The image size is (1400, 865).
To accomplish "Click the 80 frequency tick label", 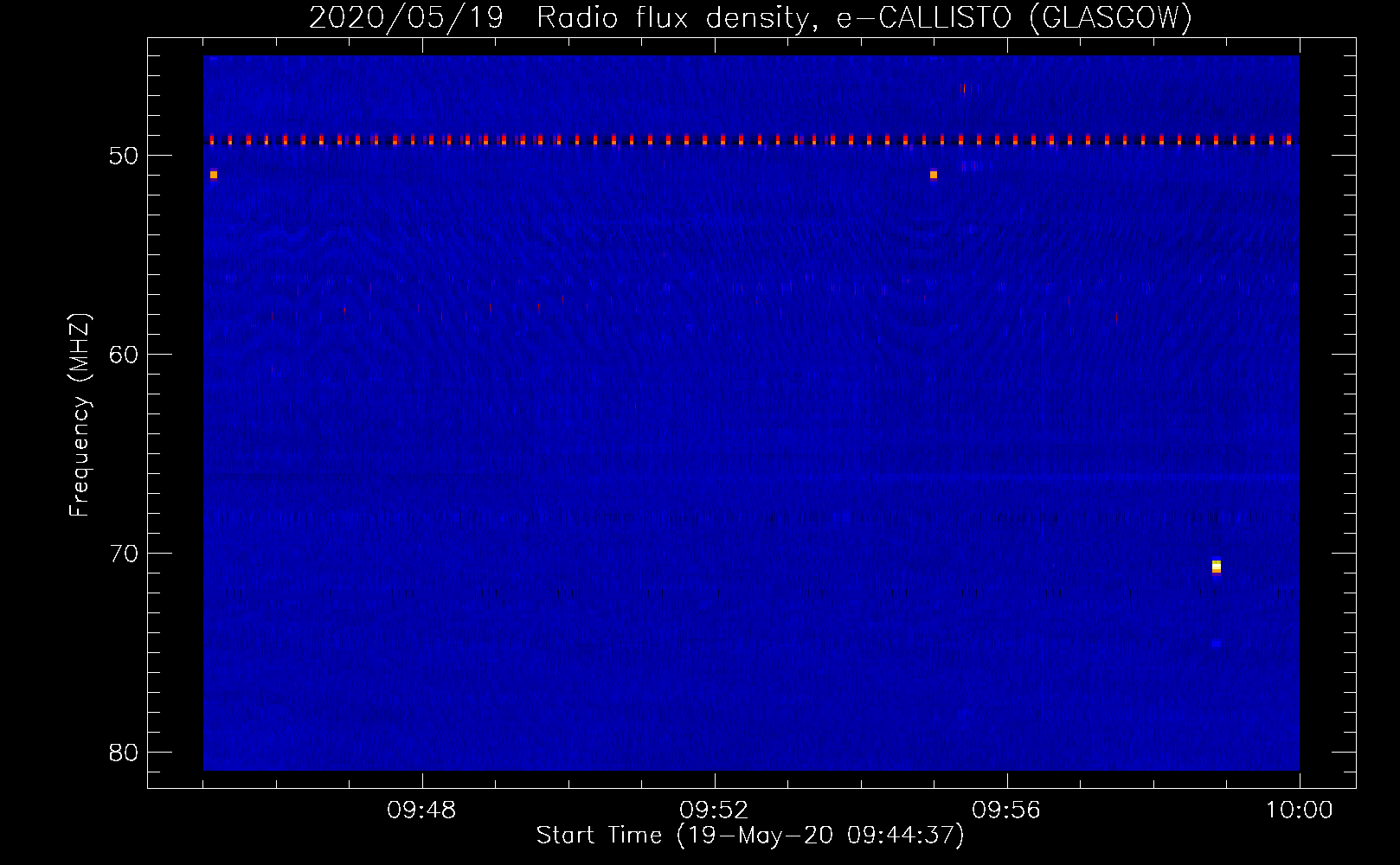I will [124, 753].
